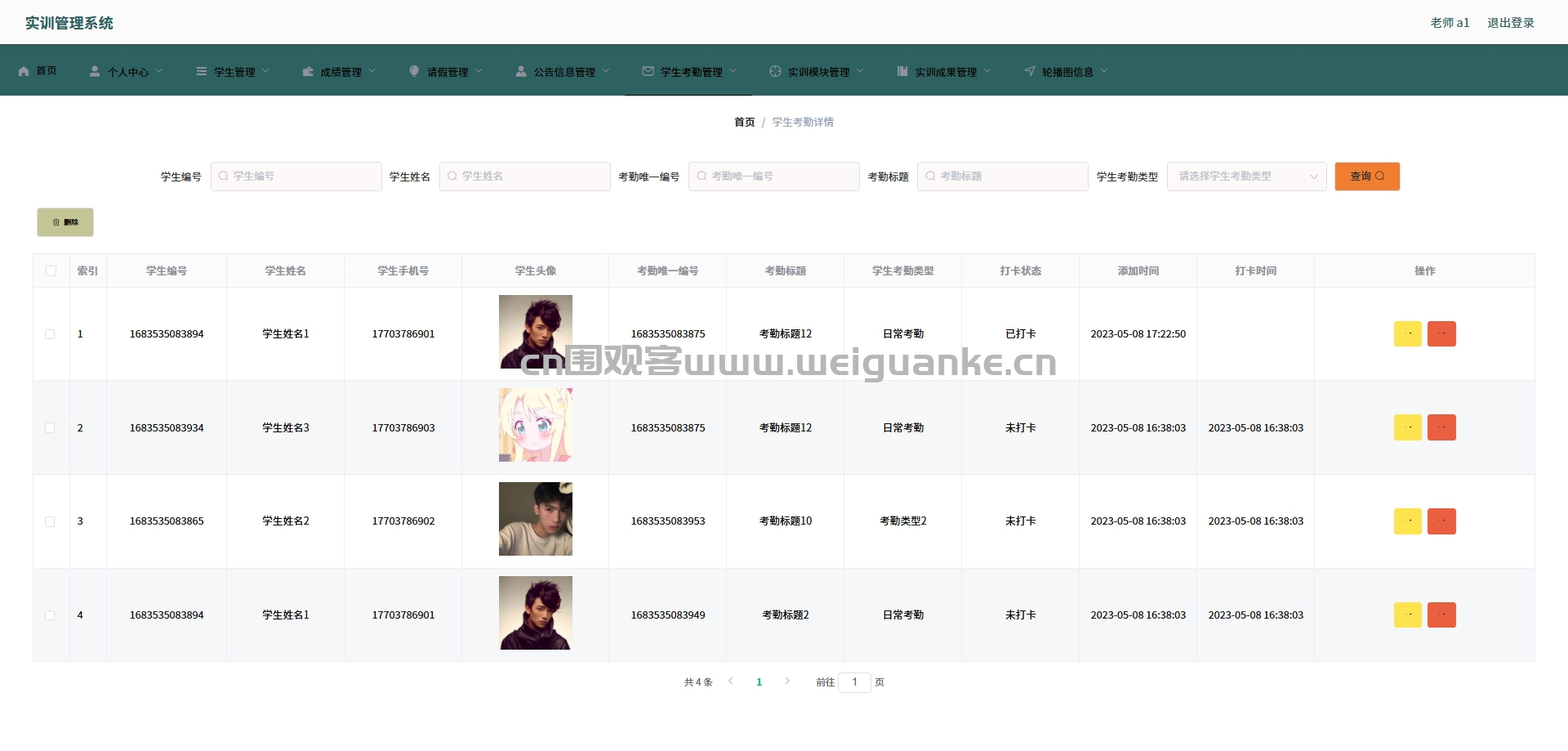Click red action icon in 学生姓名2 row
Image resolution: width=1568 pixels, height=751 pixels.
point(1441,521)
